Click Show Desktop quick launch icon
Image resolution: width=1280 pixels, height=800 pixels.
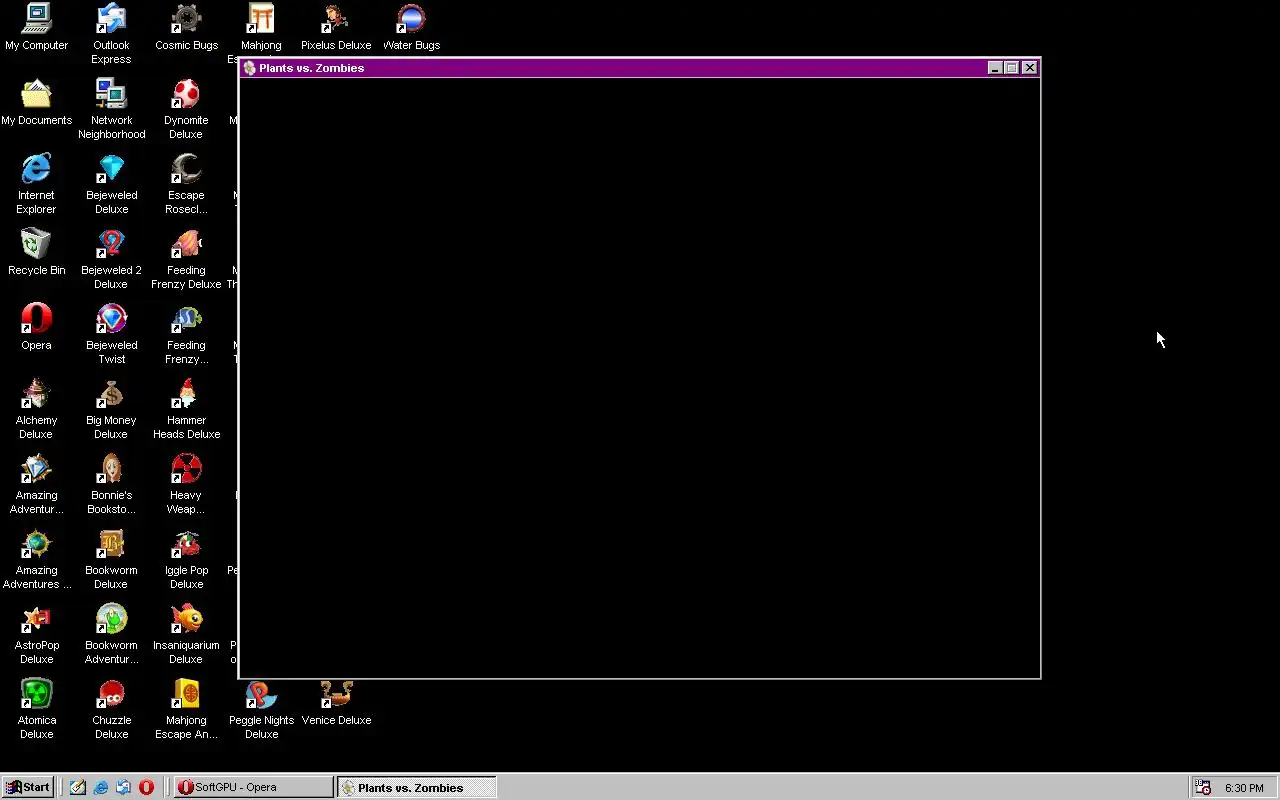coord(78,787)
